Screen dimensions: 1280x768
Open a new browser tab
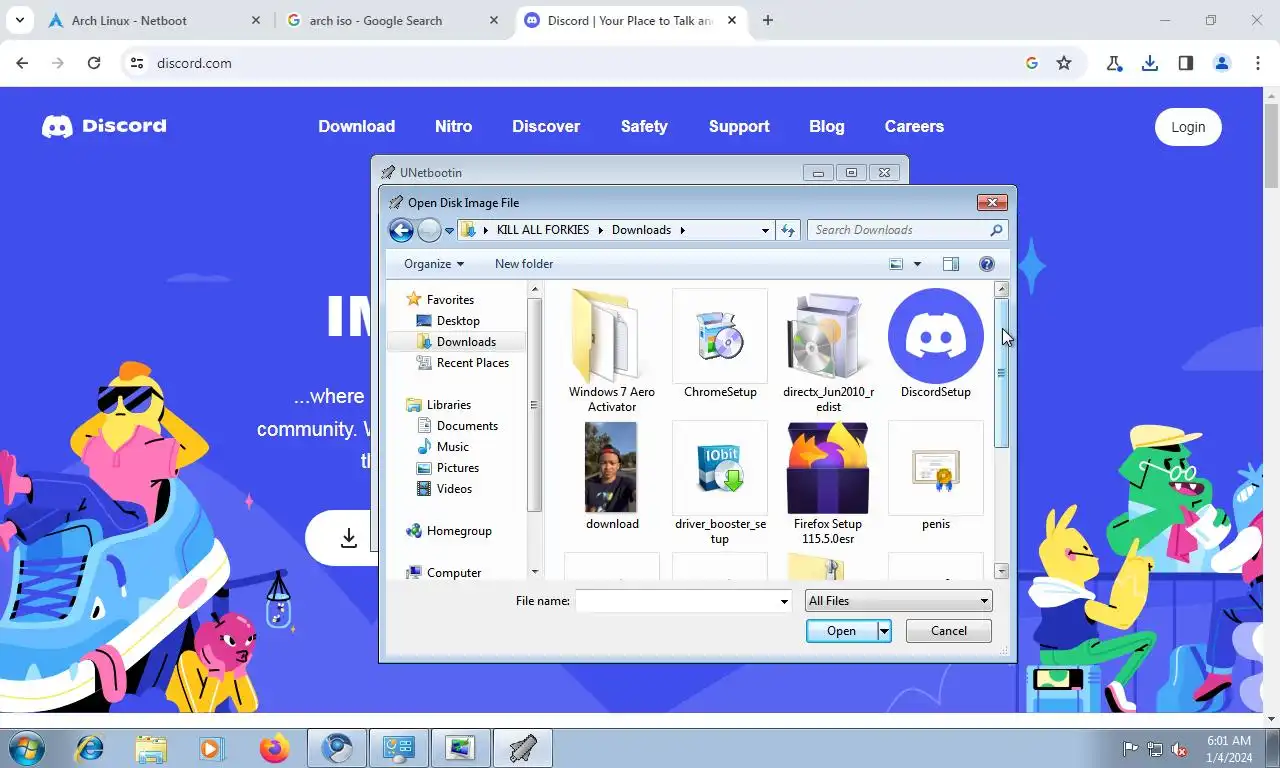(x=768, y=20)
